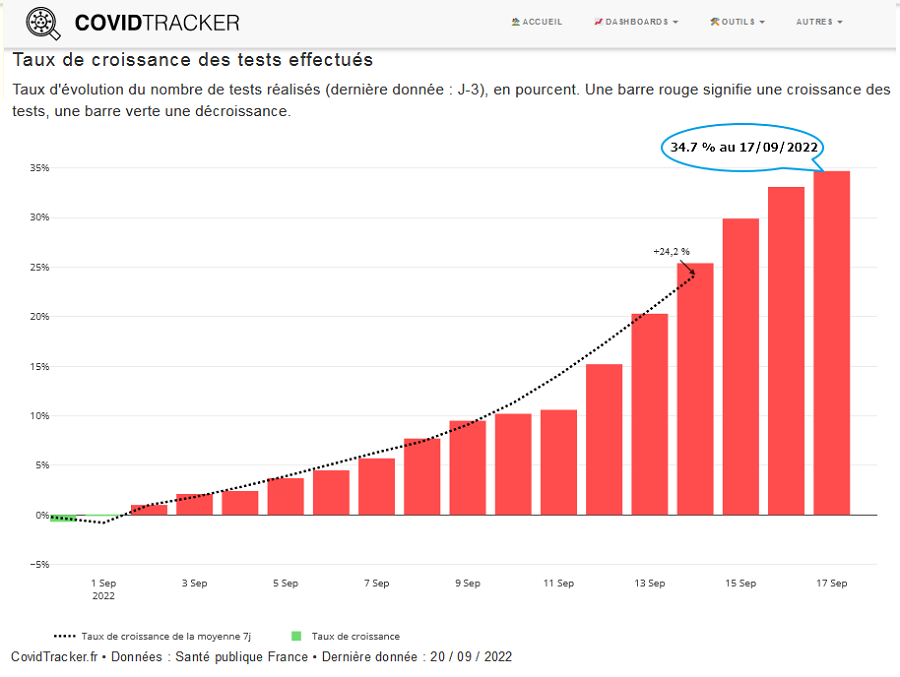Go to the Accueil menu text
Viewport: 900px width, 677px height.
click(542, 22)
